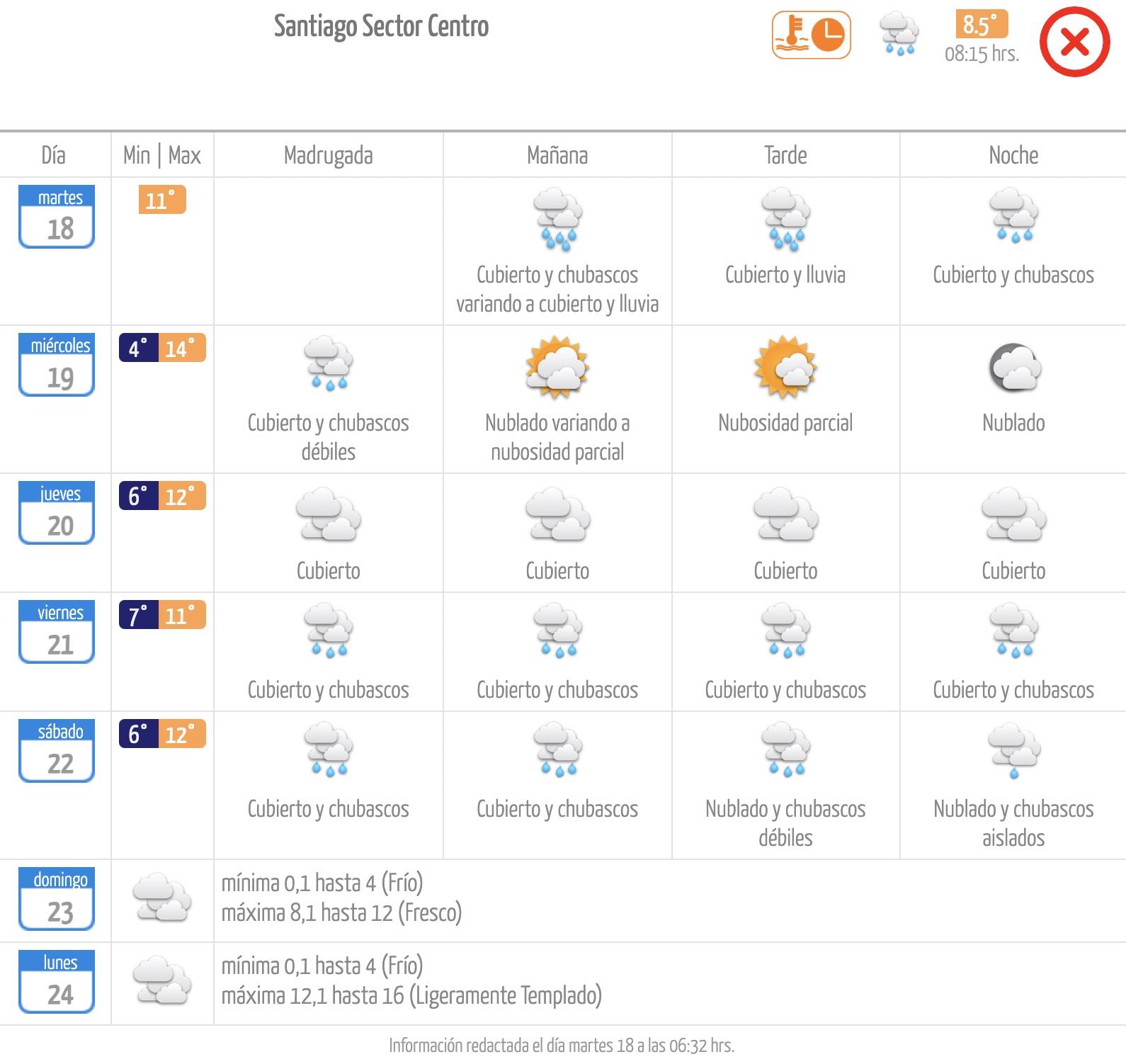Image resolution: width=1126 pixels, height=1064 pixels.
Task: Click jueves 20 calendar badge
Action: pos(57,512)
